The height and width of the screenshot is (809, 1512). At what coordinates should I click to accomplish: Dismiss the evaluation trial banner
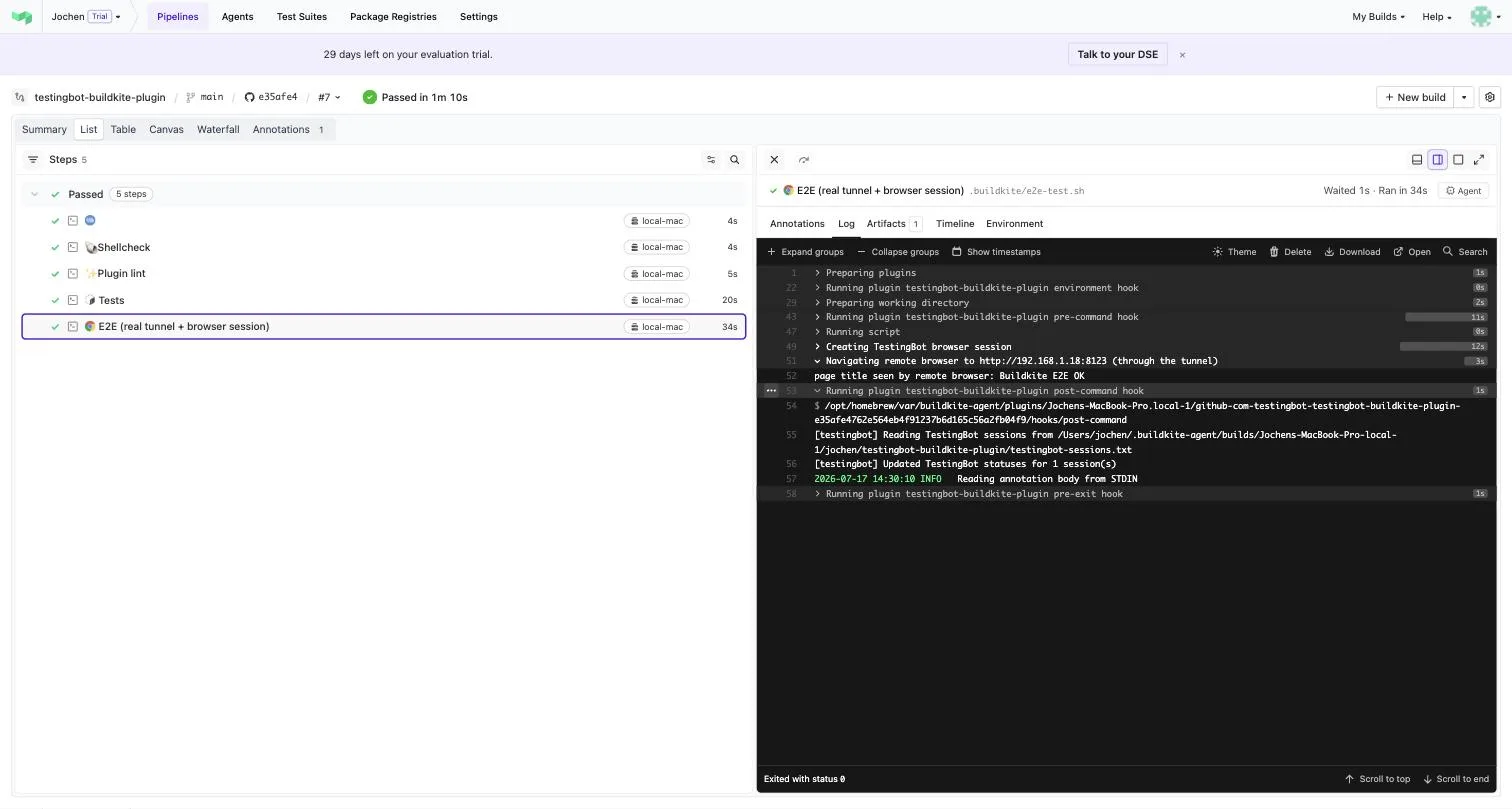point(1182,55)
